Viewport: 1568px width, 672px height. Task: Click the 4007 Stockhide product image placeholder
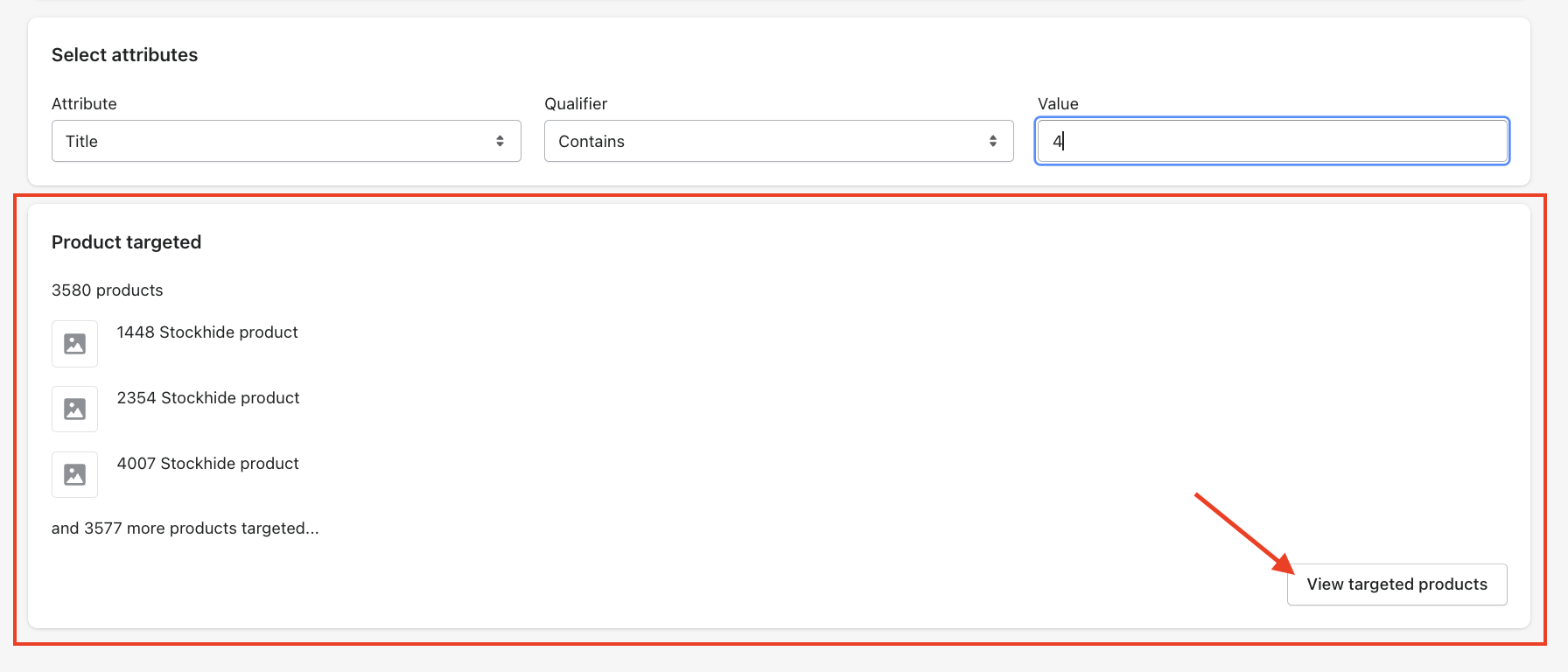(x=74, y=475)
